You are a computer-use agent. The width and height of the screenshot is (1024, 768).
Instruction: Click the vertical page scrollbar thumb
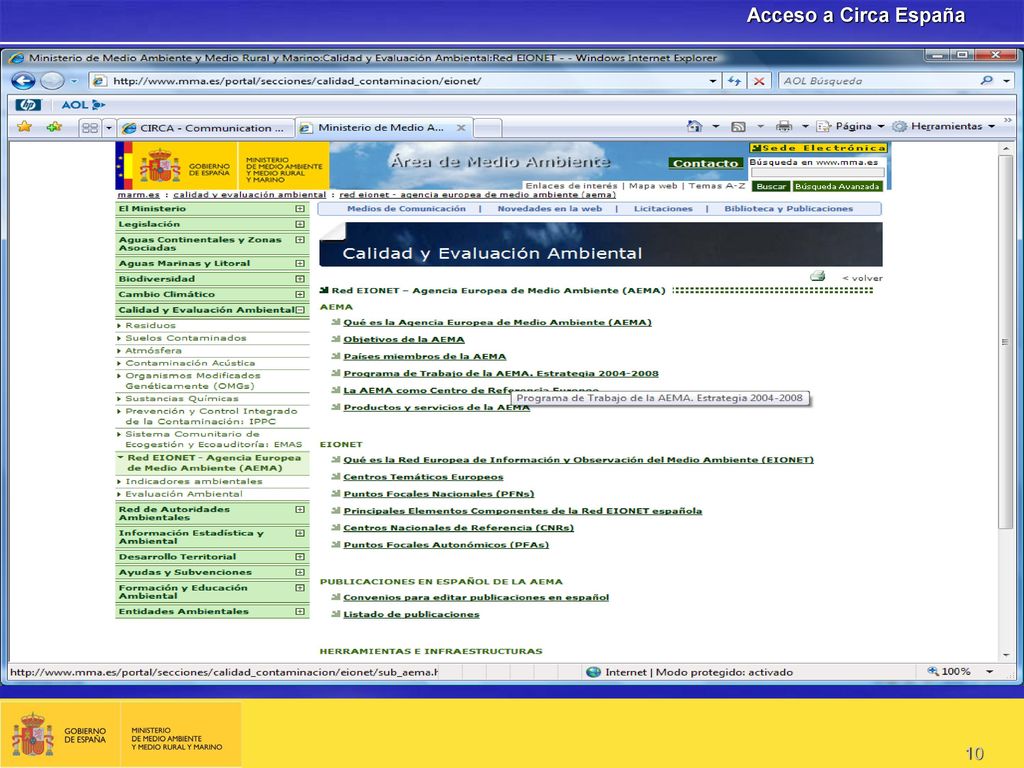coord(1005,342)
